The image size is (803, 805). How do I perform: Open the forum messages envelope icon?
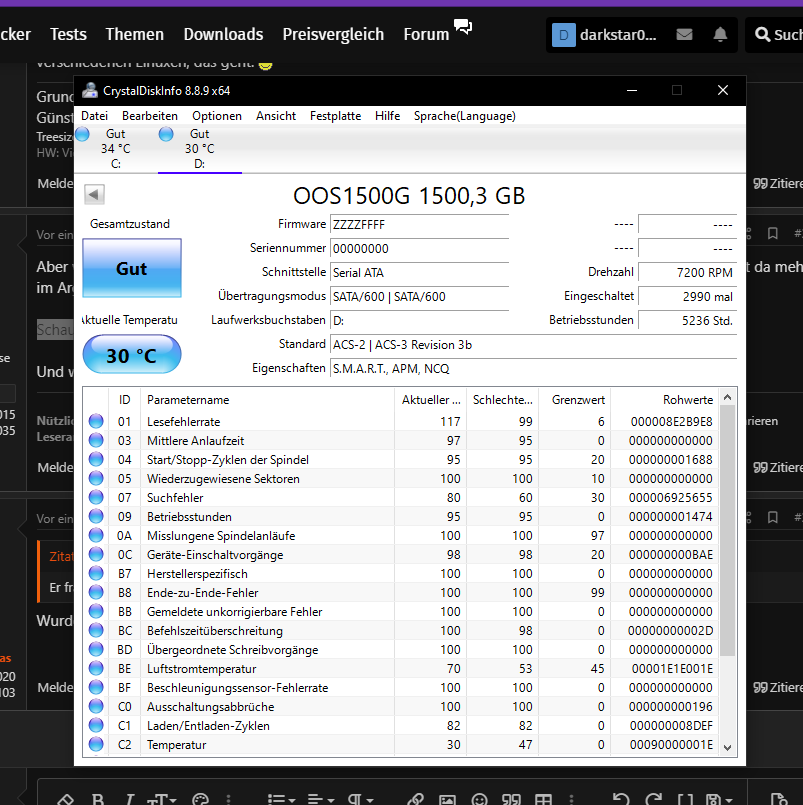[684, 34]
